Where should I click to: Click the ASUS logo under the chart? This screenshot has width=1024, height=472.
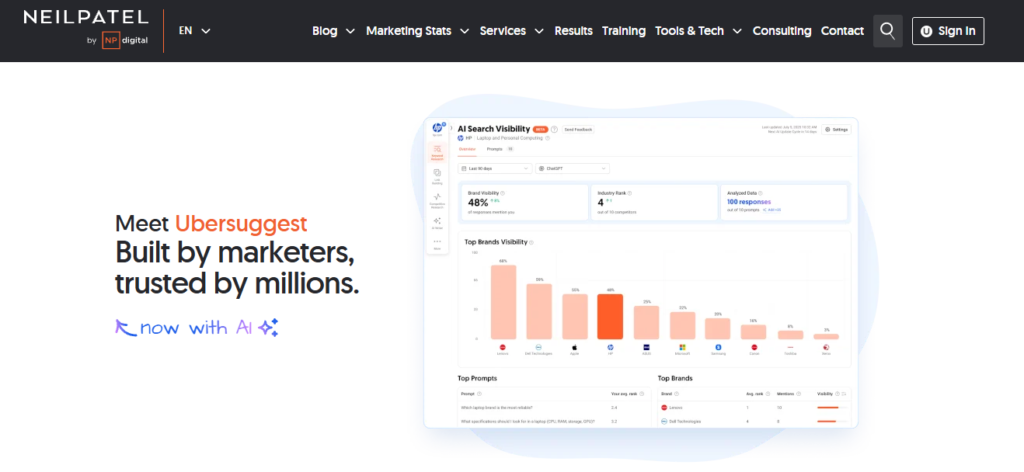(x=646, y=347)
